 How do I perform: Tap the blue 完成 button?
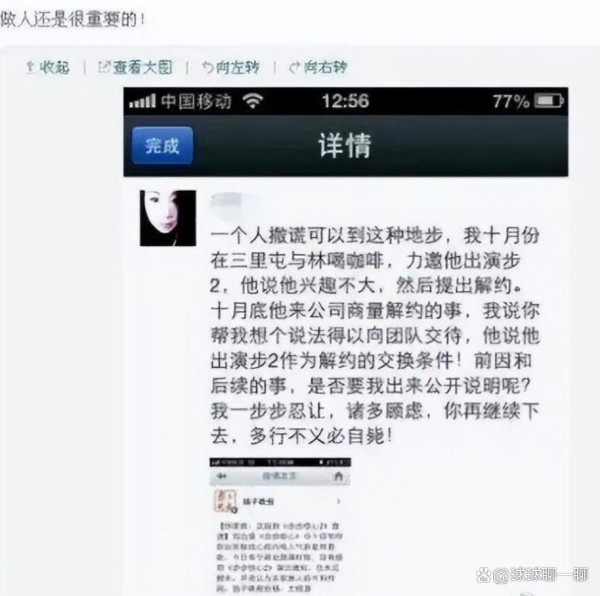162,146
